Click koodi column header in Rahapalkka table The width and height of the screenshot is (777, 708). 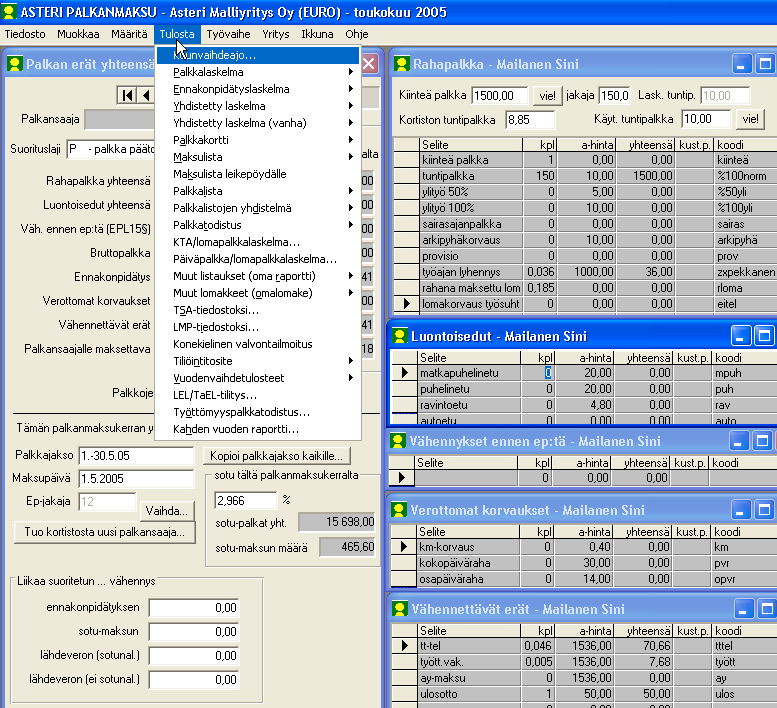[x=745, y=145]
